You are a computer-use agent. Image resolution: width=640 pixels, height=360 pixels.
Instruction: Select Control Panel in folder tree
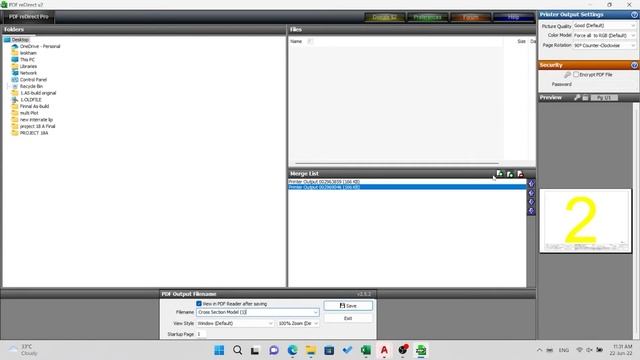33,80
